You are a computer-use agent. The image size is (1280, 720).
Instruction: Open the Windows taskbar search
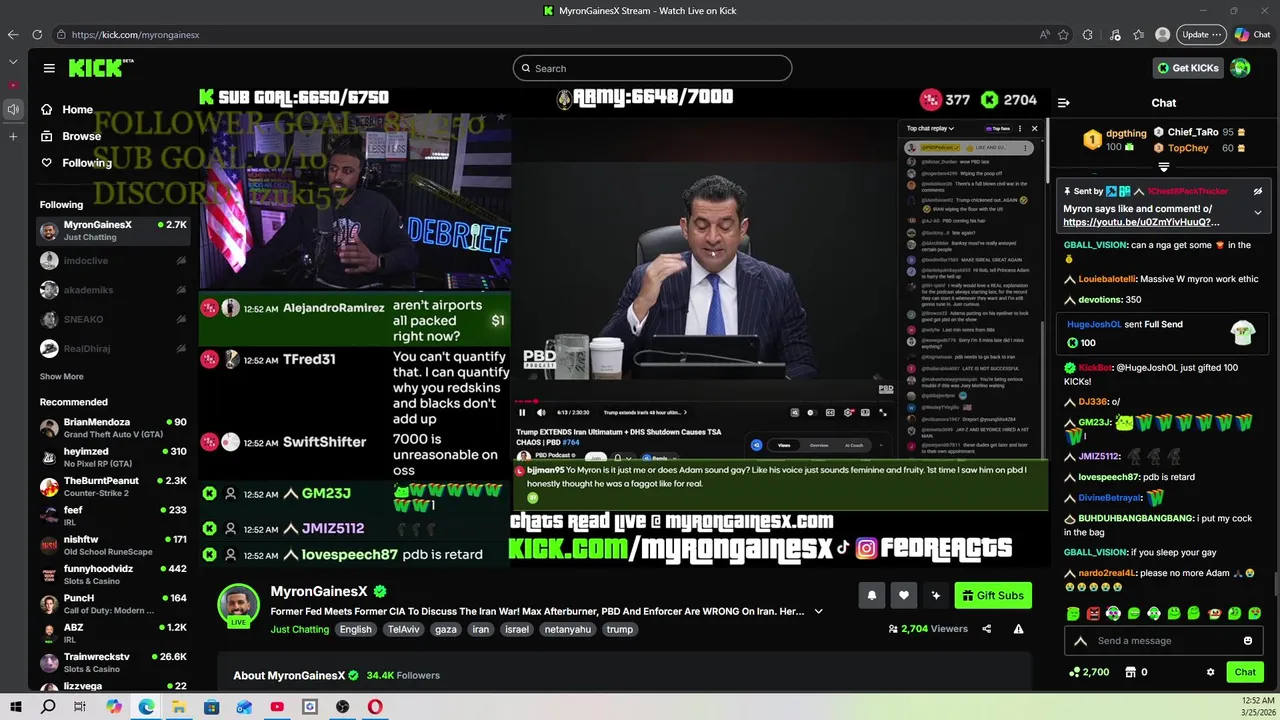coord(48,707)
